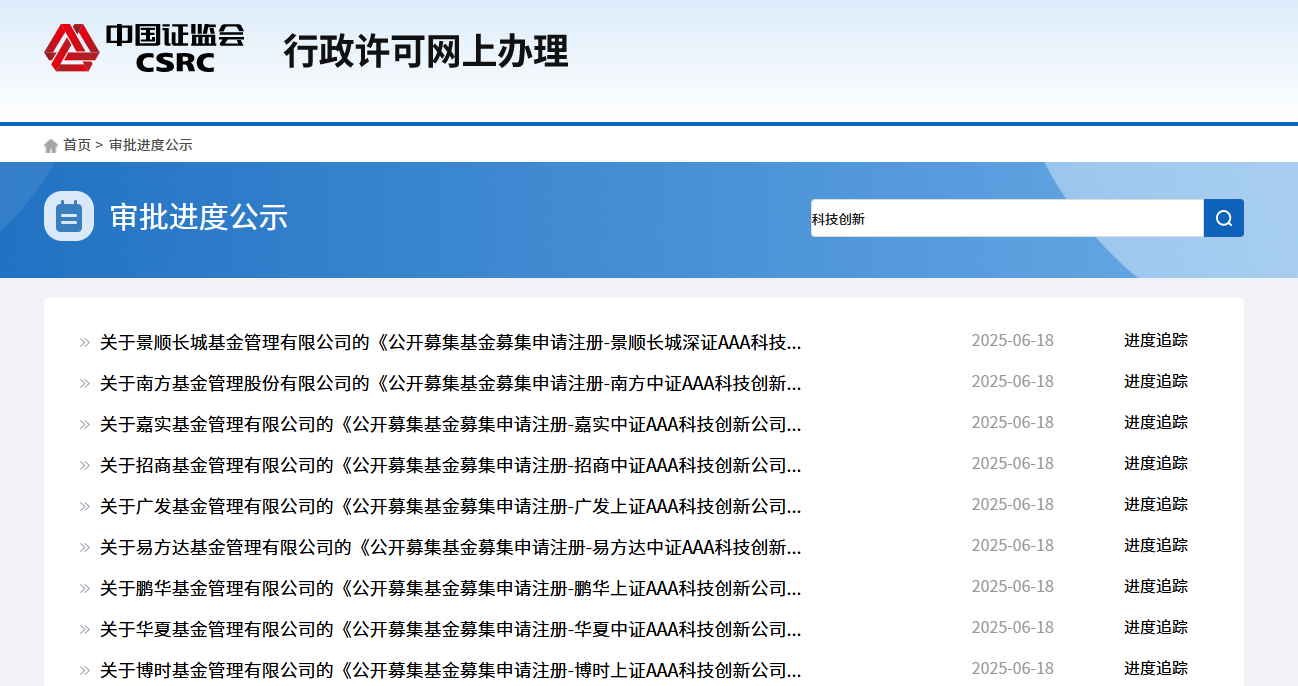
Task: Click the 2025-06-18 date in the 嘉实基金 row
Action: 1013,422
